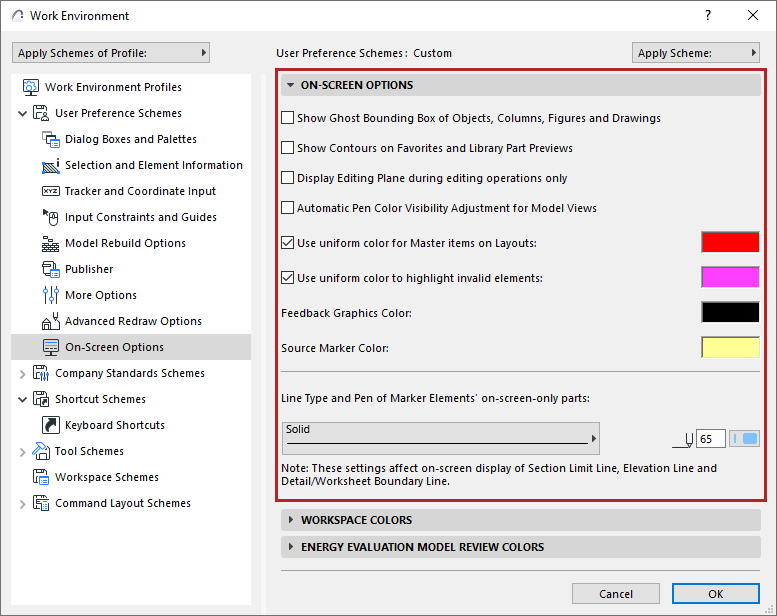This screenshot has width=777, height=616.
Task: Click the Model Rebuild Options icon
Action: pos(51,243)
